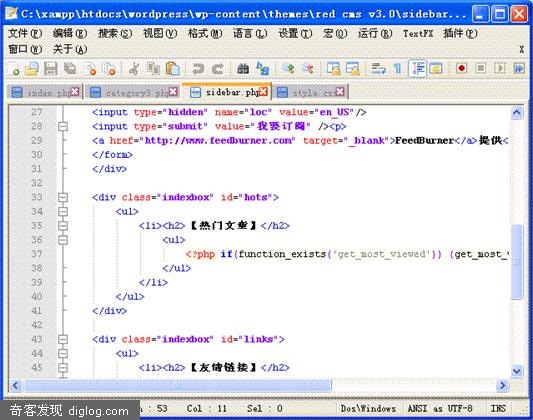The image size is (533, 420).
Task: Open the 插件(P) menu
Action: point(460,33)
